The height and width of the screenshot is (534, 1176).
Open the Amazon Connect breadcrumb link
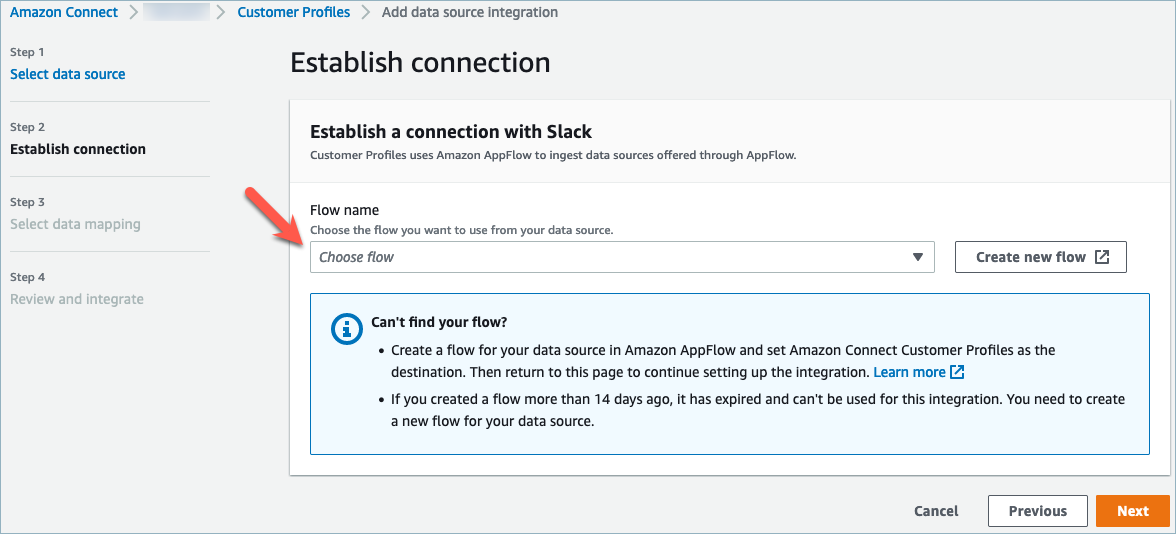click(64, 13)
